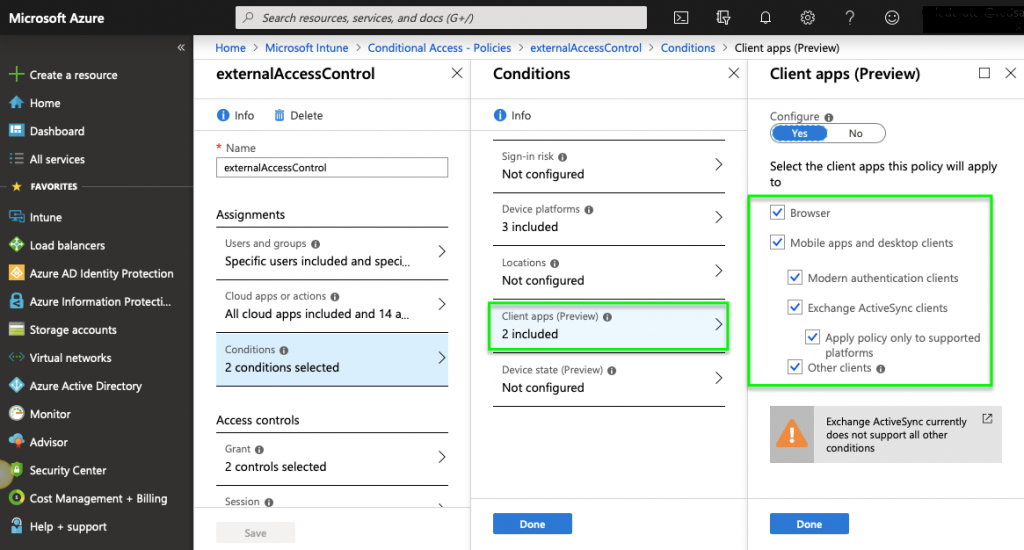Open directory and subscription filter icon

click(723, 18)
